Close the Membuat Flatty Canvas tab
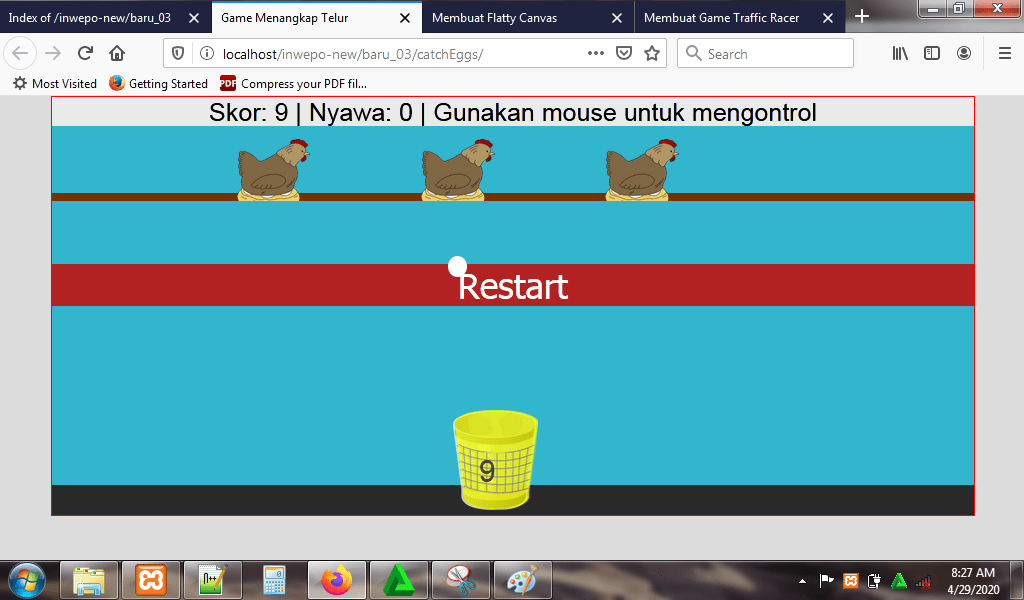 (616, 18)
